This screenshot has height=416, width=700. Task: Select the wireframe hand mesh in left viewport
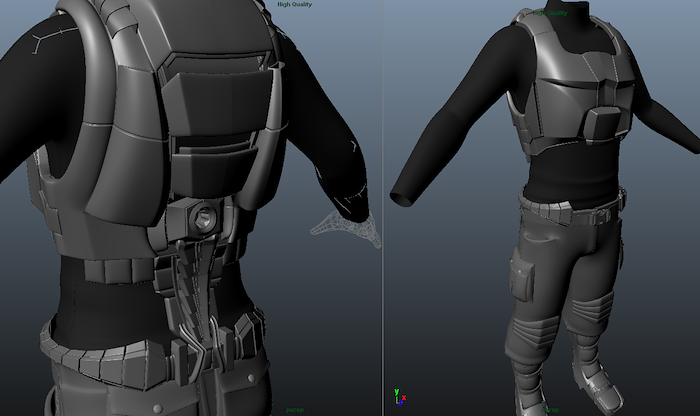tap(347, 228)
